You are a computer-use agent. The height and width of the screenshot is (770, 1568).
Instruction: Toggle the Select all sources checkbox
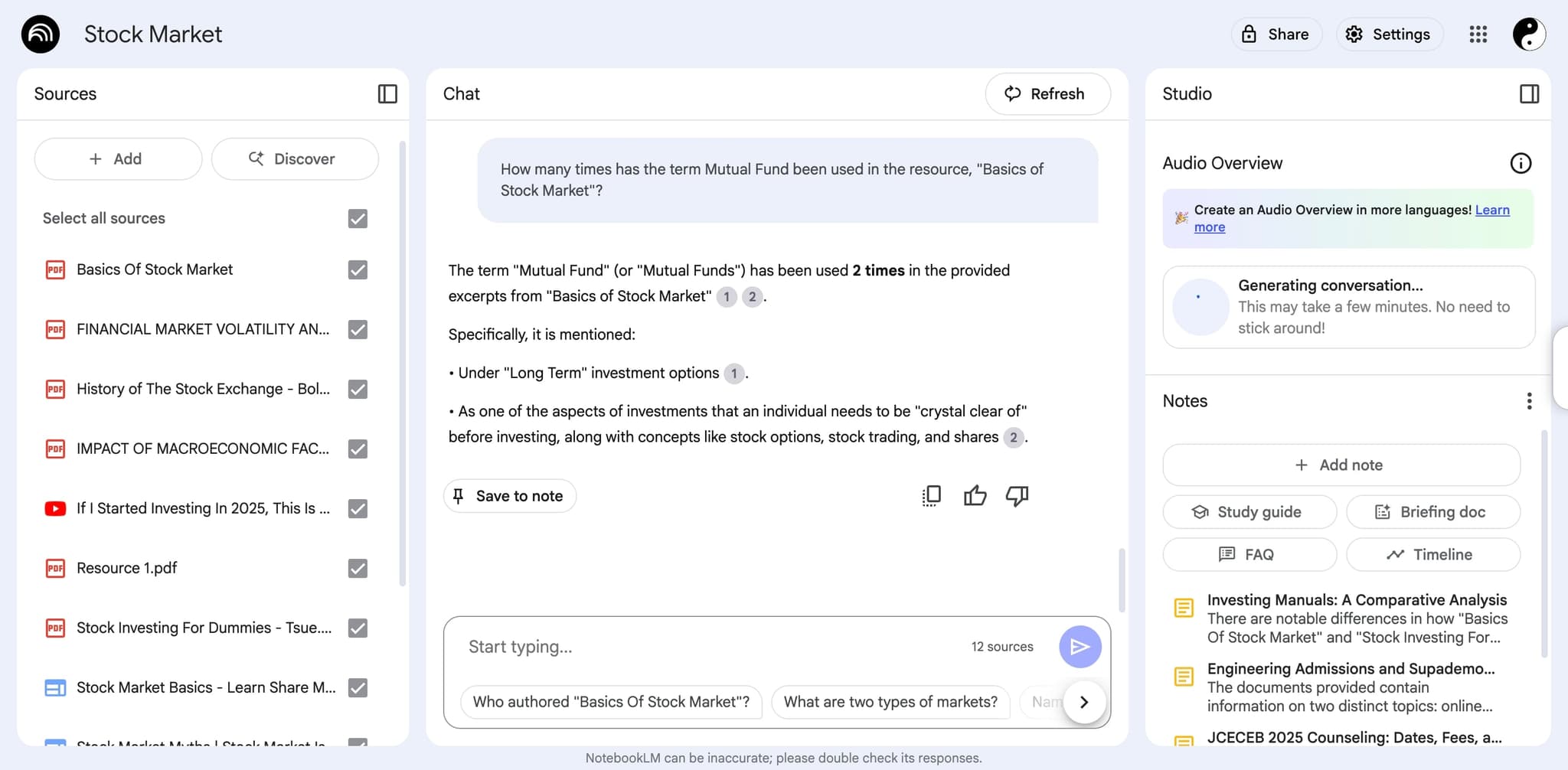[x=358, y=219]
